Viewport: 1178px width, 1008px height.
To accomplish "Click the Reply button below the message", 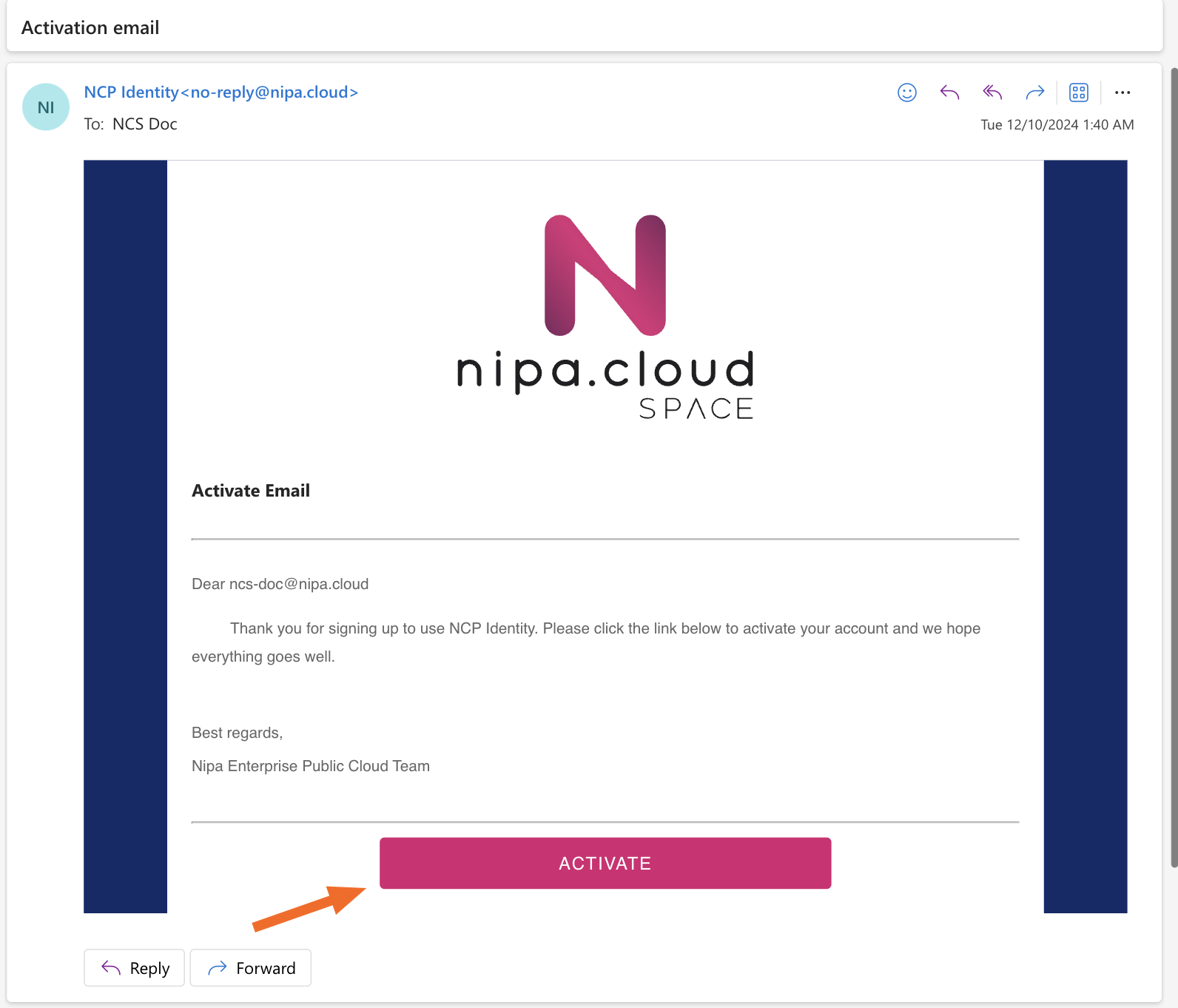I will pyautogui.click(x=135, y=968).
